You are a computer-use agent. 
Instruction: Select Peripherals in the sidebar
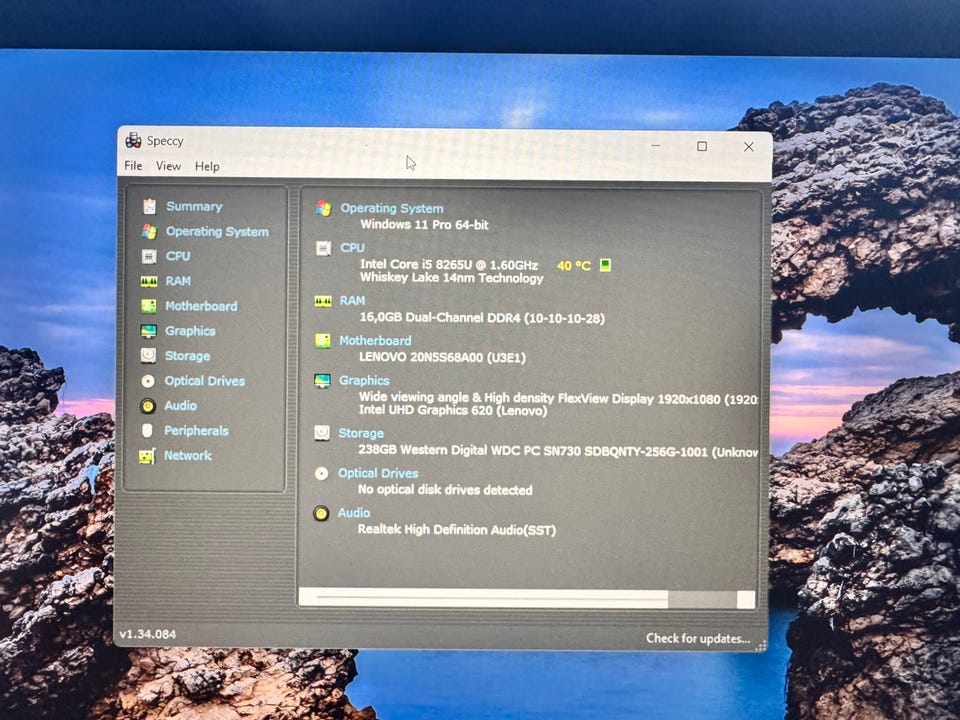tap(196, 430)
